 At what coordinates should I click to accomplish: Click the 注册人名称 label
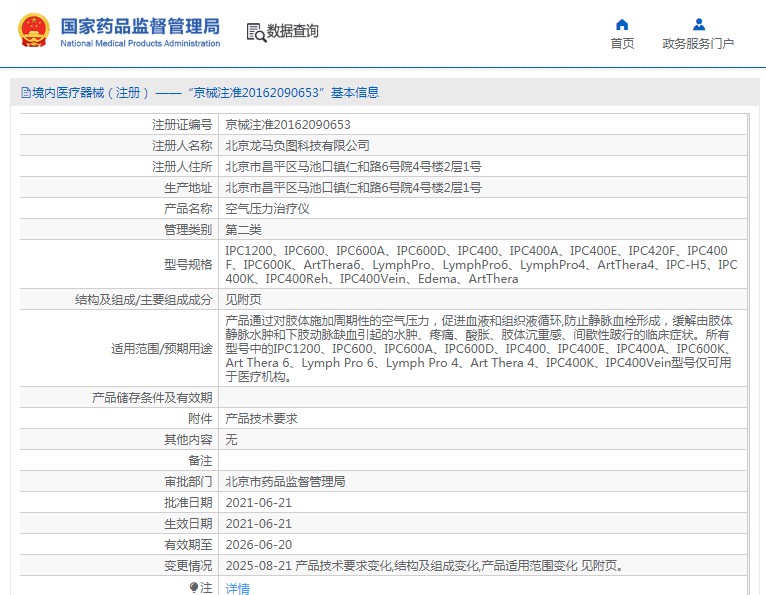182,146
